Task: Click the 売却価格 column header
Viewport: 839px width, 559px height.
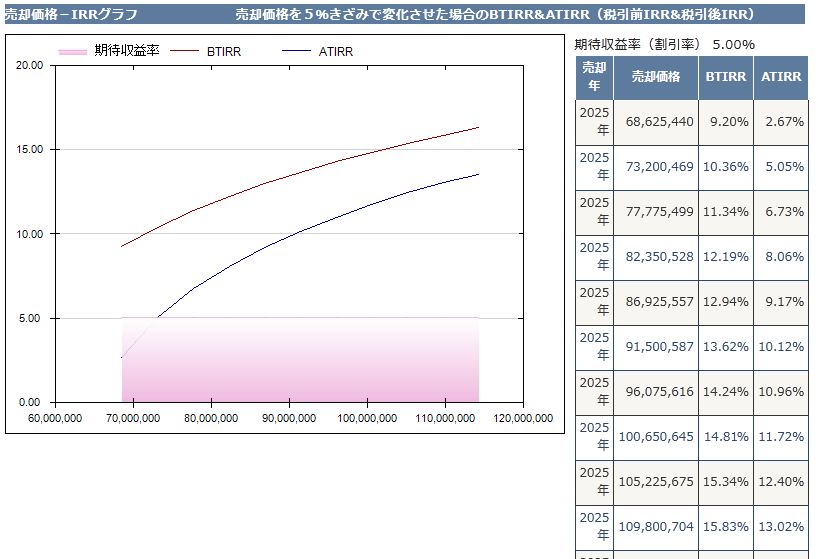Action: coord(655,77)
